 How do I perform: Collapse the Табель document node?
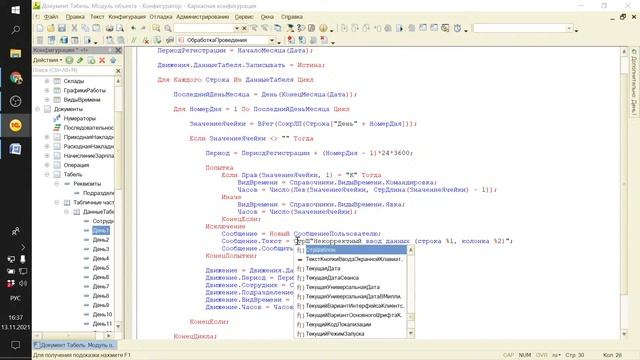click(x=47, y=174)
